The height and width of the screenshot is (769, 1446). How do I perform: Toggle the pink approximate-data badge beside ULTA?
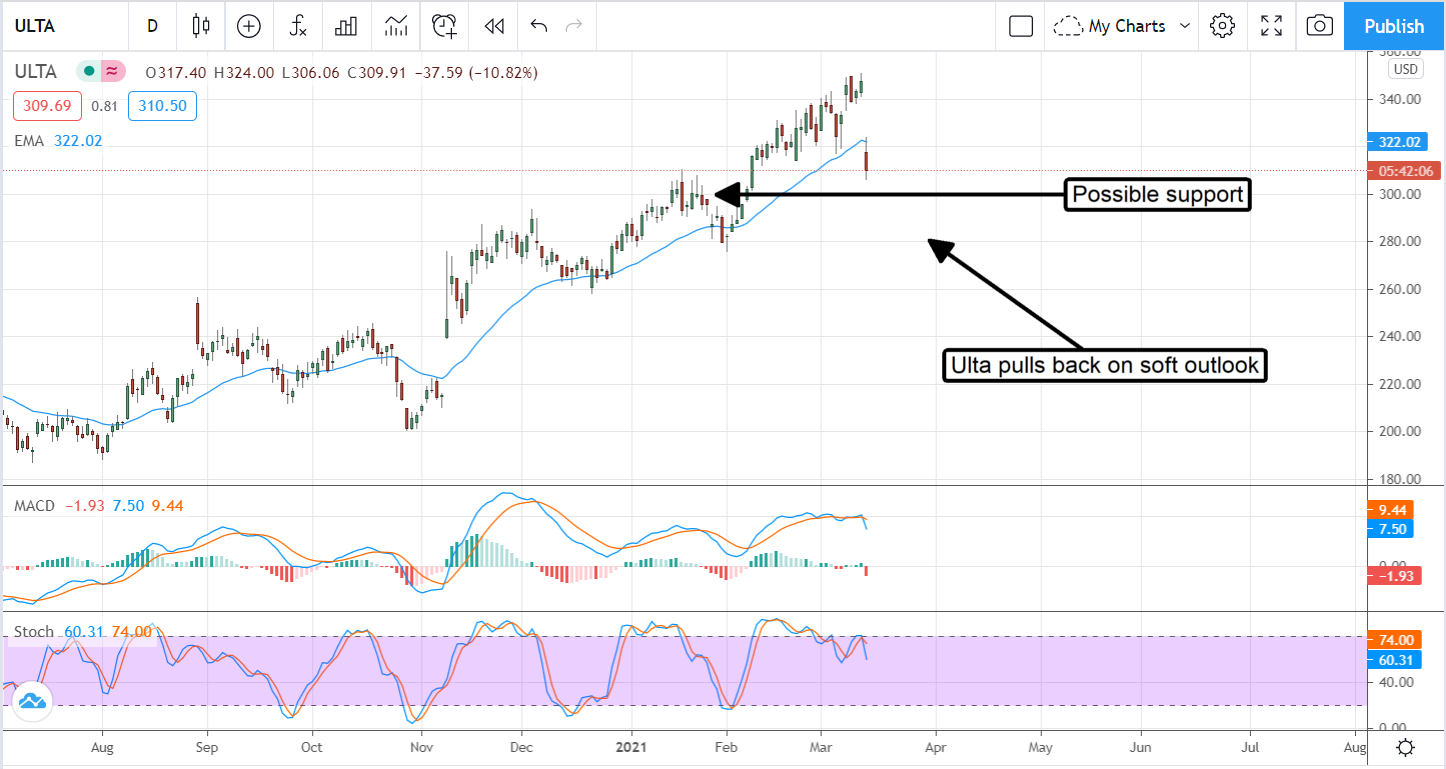coord(112,72)
